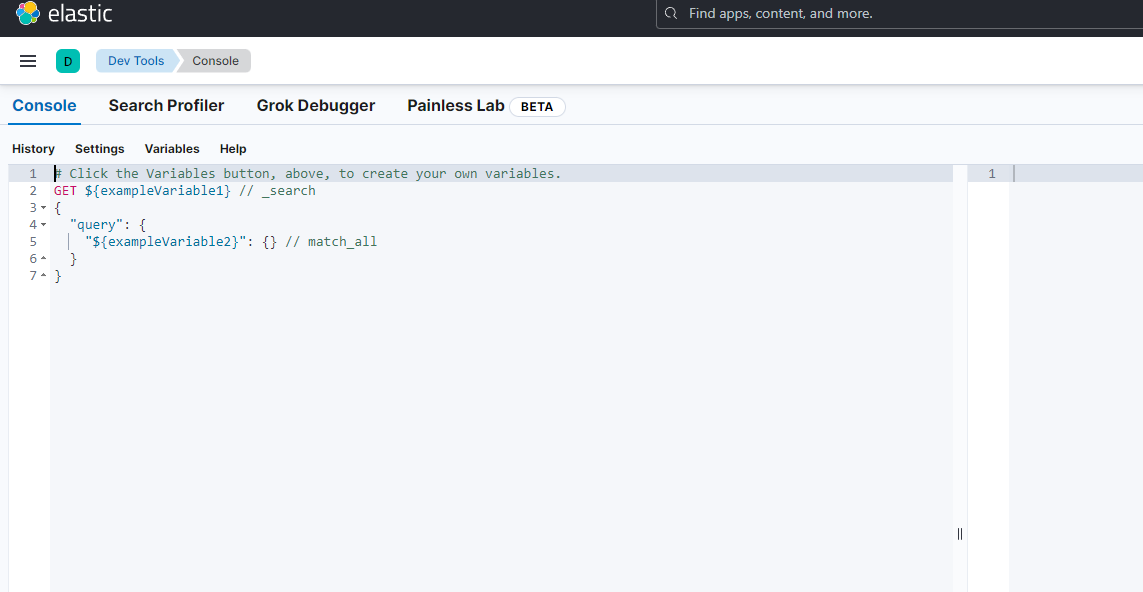Open the Painless Lab tab

456,106
